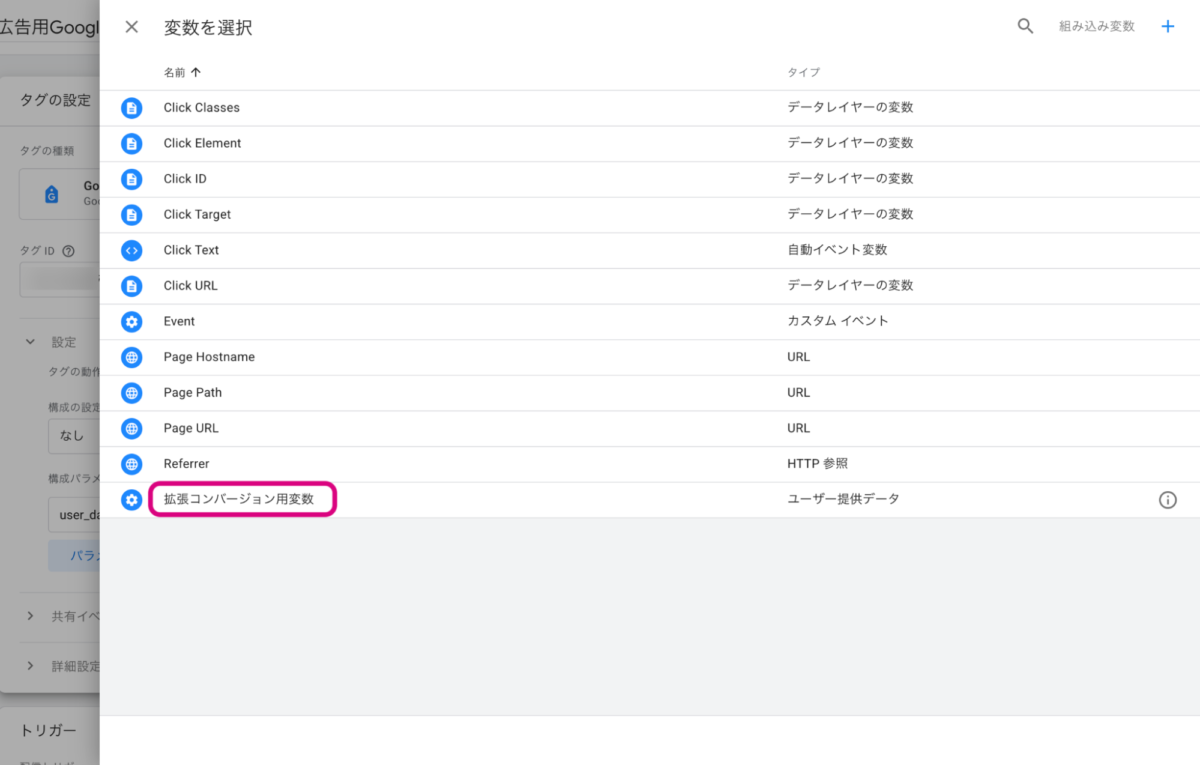Image resolution: width=1200 pixels, height=765 pixels.
Task: Expand the 詳細設定 section chevron
Action: [30, 666]
